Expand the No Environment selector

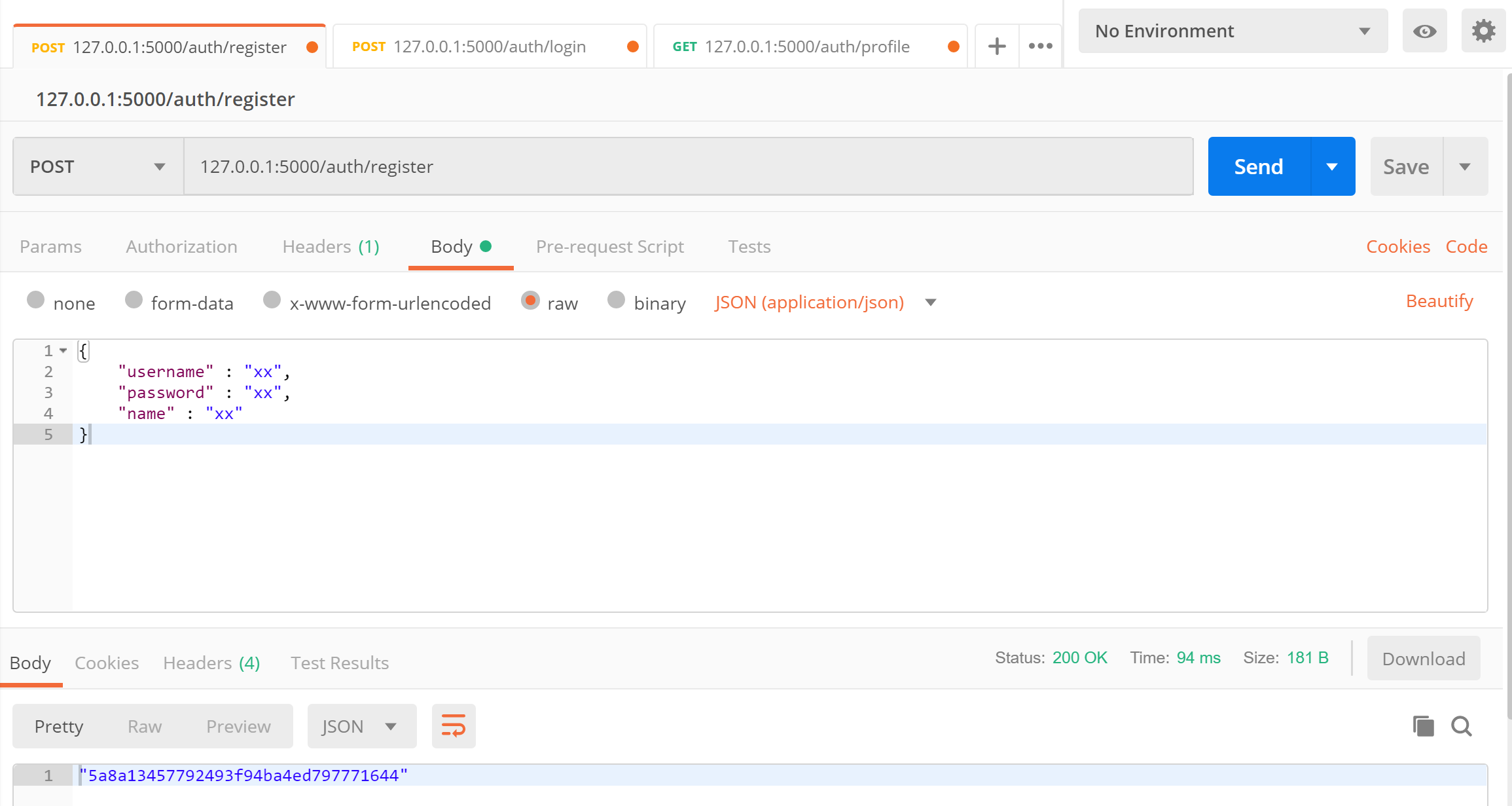click(1233, 31)
